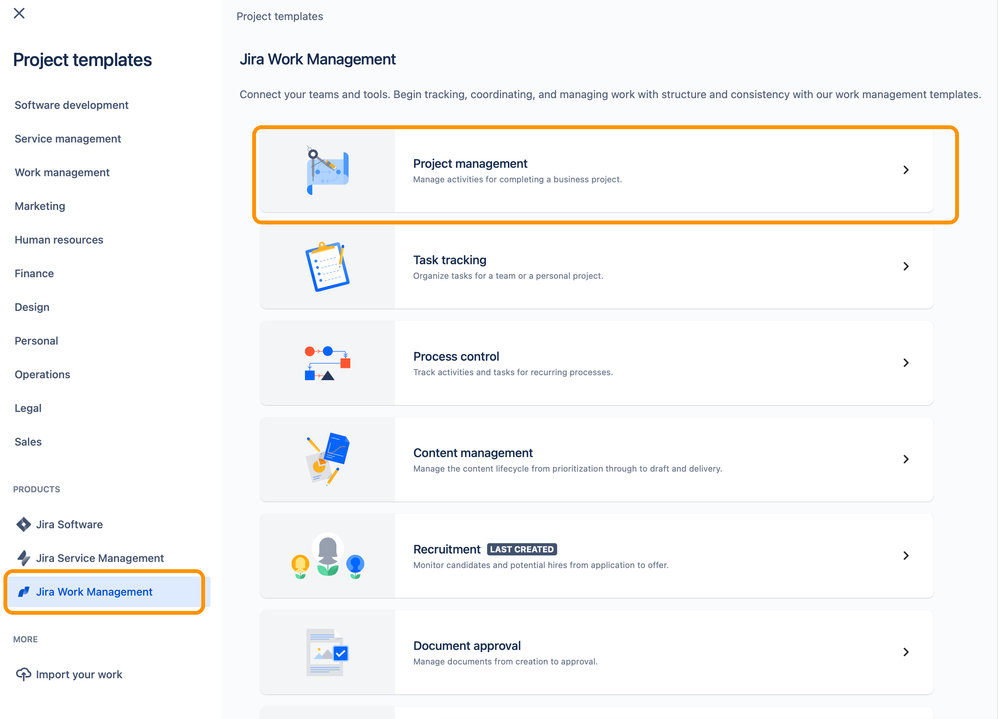Click the Process control flowchart illustration

tap(327, 363)
